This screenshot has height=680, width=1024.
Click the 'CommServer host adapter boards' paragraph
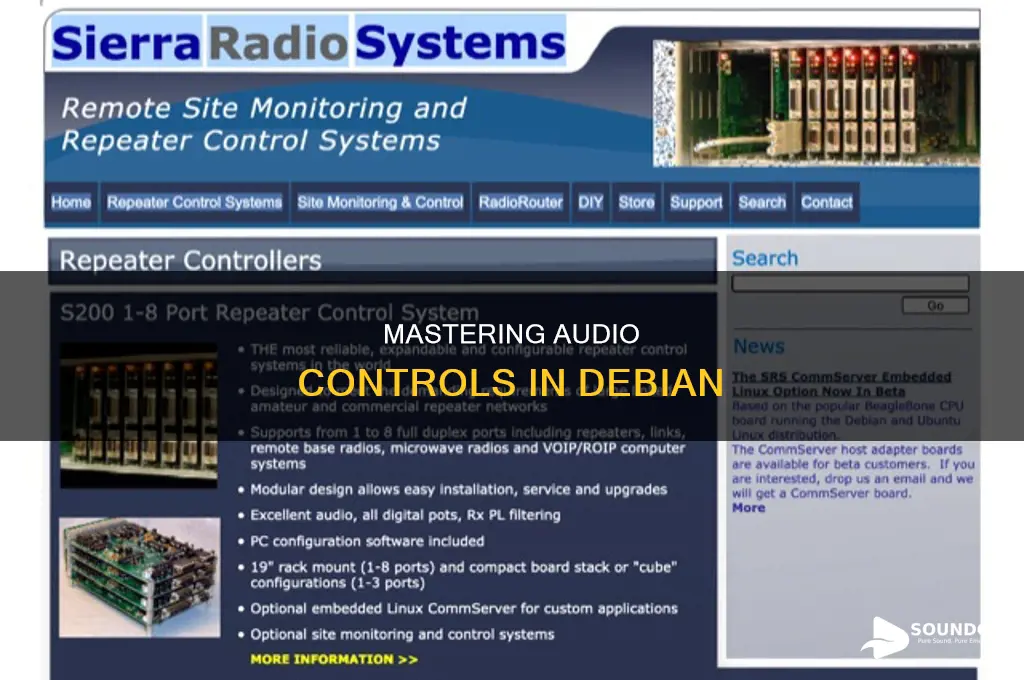tap(853, 471)
